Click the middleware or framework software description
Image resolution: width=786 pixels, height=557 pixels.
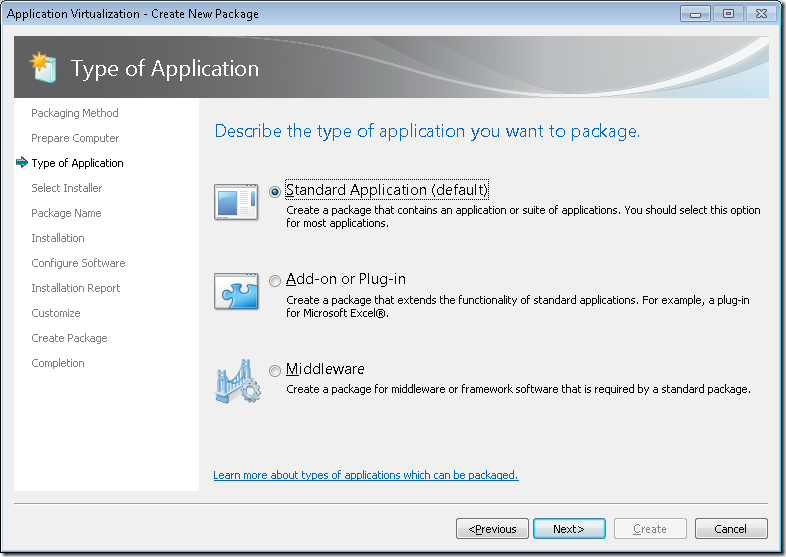[x=518, y=389]
